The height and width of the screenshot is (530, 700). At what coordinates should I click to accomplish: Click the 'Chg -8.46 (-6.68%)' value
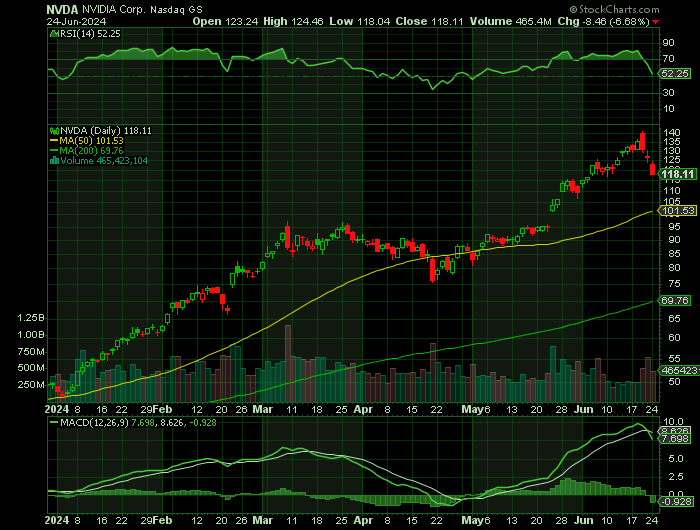click(603, 21)
